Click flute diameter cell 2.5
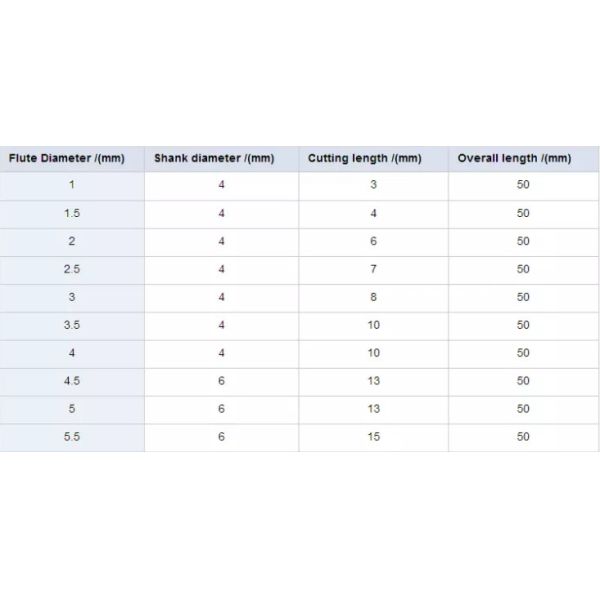This screenshot has height=600, width=600. click(71, 269)
